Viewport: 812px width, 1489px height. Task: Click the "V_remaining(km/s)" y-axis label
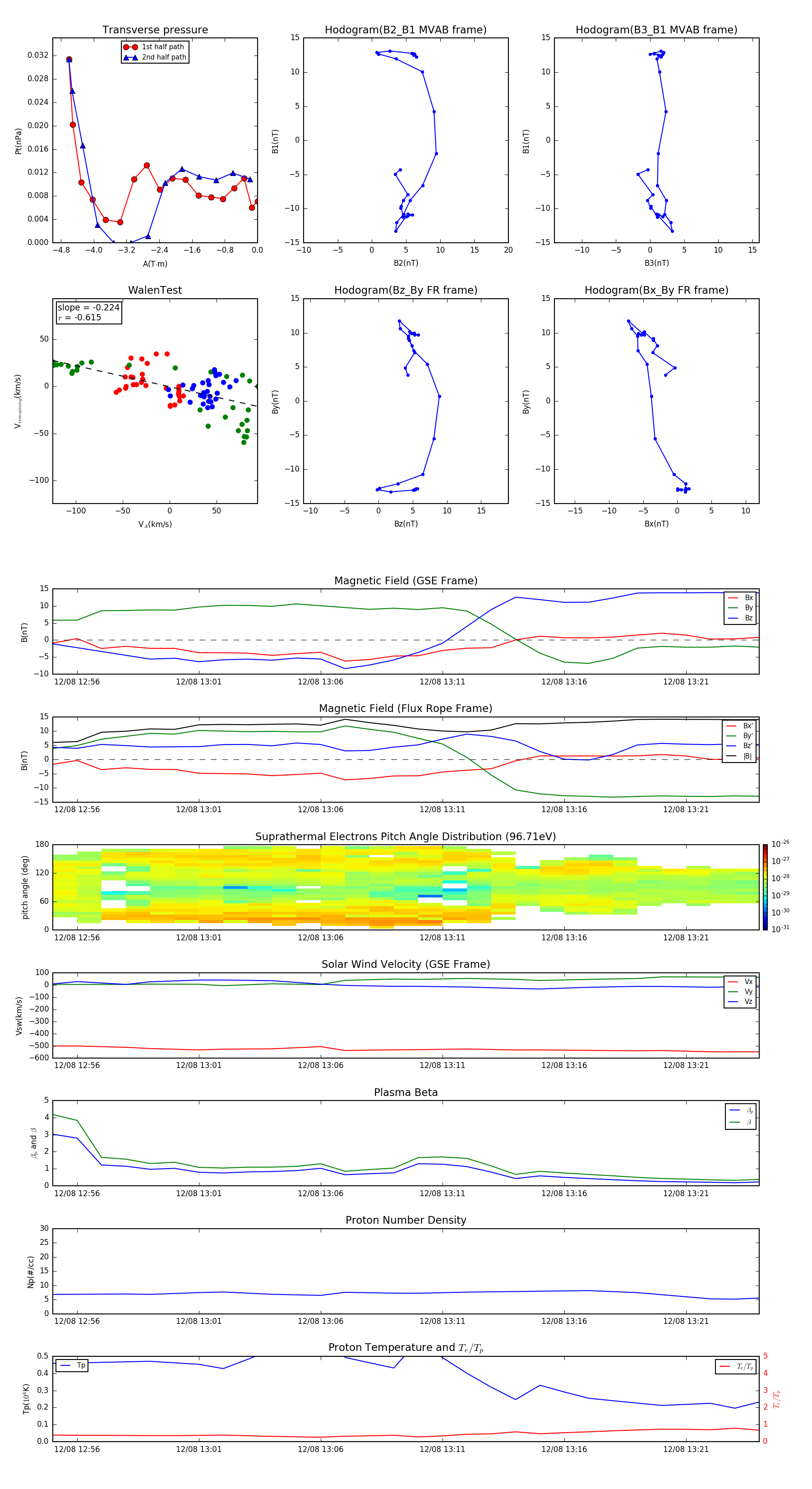click(x=18, y=402)
